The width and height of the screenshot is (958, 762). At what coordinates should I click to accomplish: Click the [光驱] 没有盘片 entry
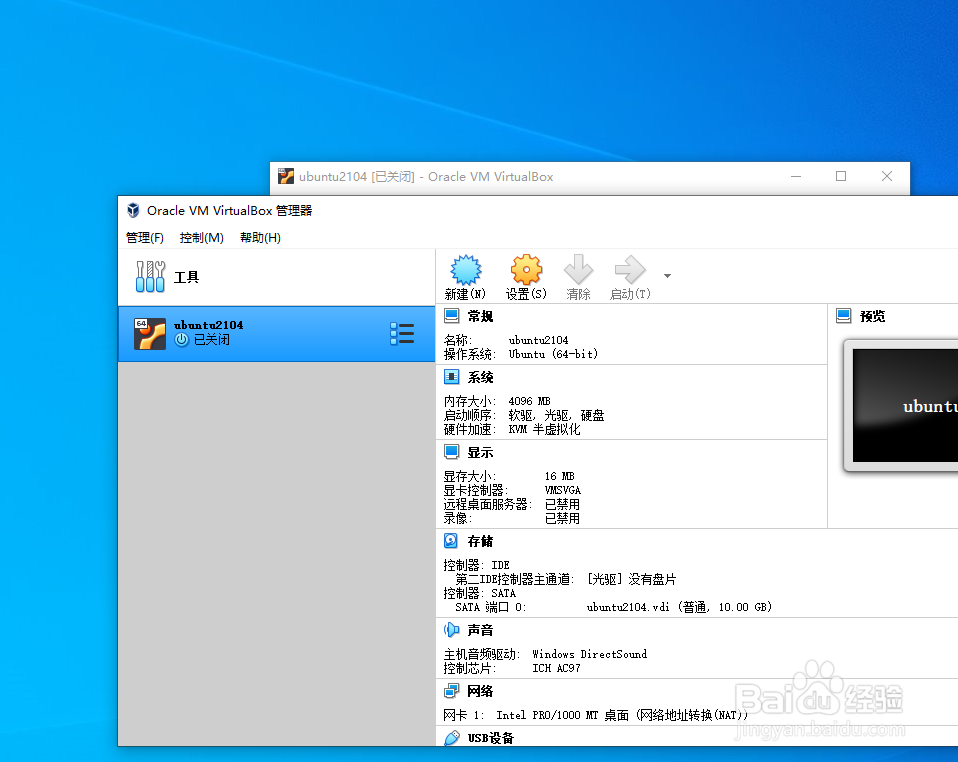[632, 579]
